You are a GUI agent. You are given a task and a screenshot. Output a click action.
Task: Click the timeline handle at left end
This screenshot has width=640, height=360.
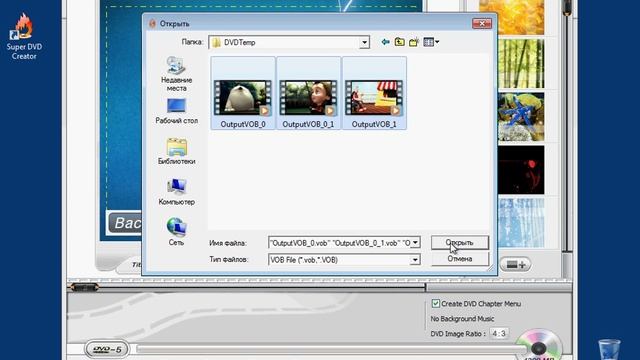pos(84,287)
